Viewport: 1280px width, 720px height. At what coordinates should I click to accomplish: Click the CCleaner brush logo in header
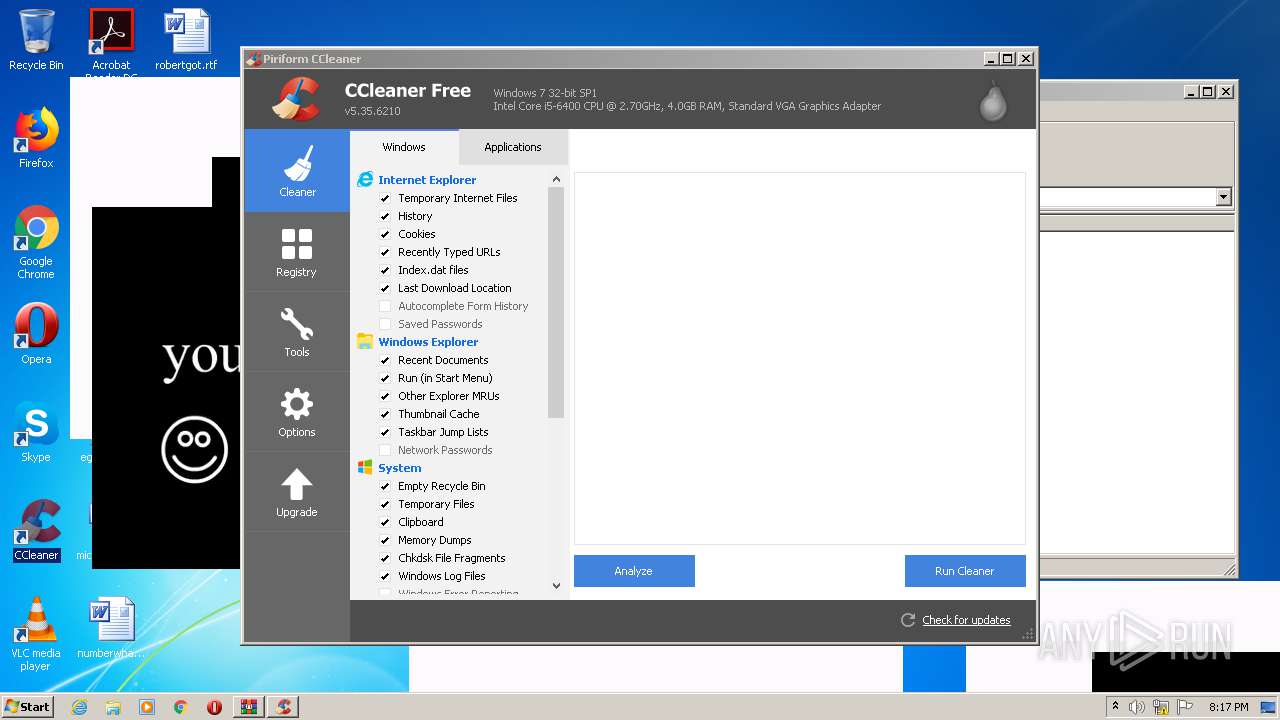click(x=296, y=99)
